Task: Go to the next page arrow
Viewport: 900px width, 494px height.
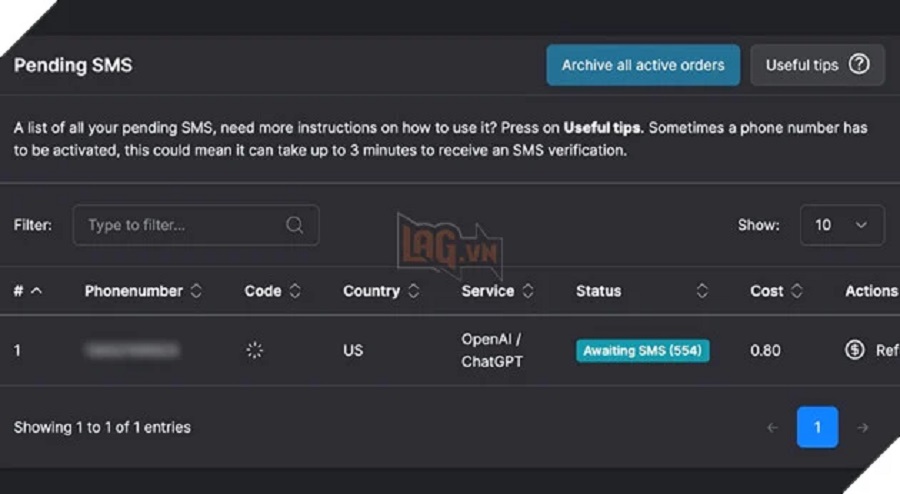Action: point(862,427)
